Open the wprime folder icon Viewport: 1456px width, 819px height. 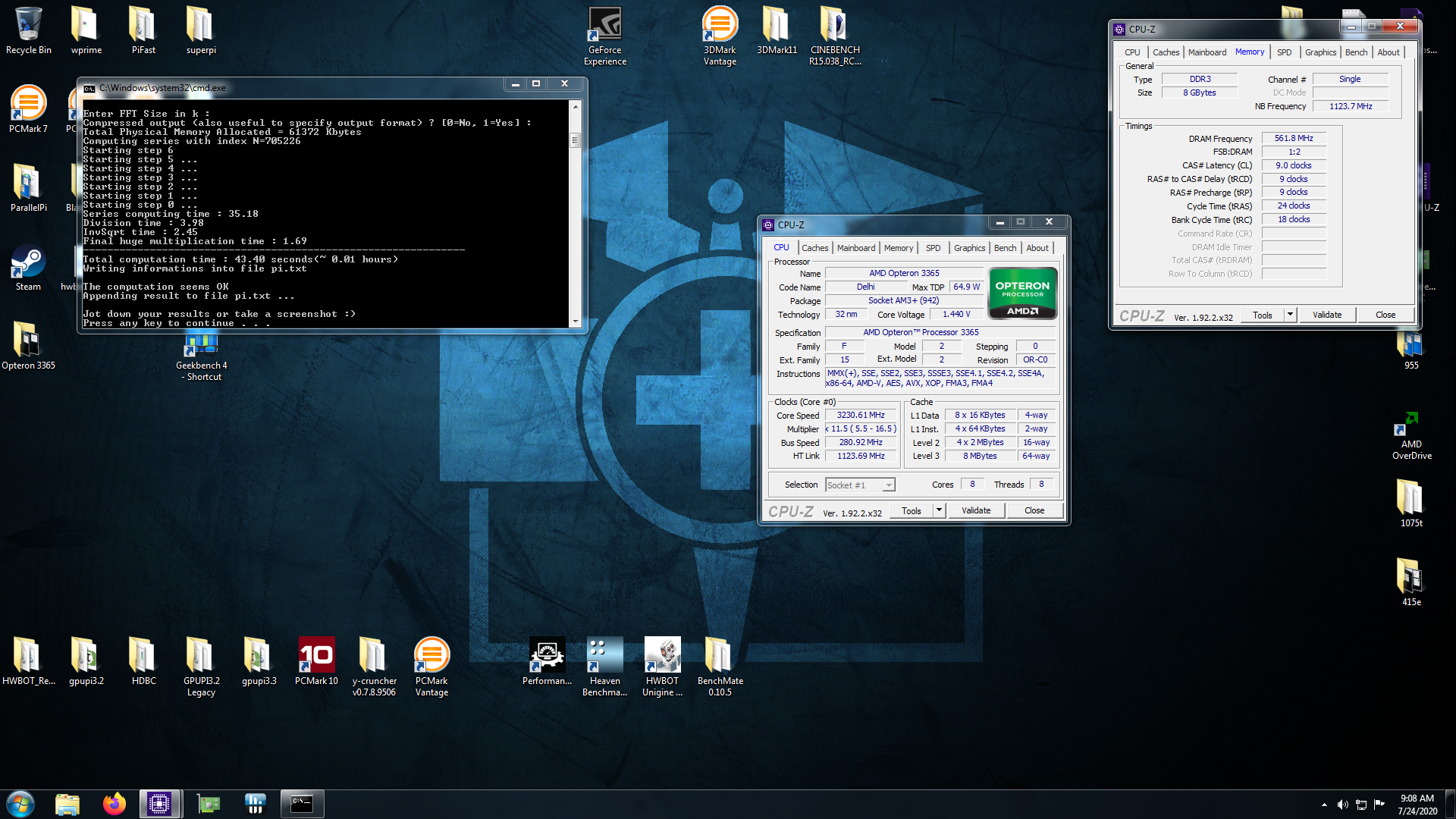[86, 30]
